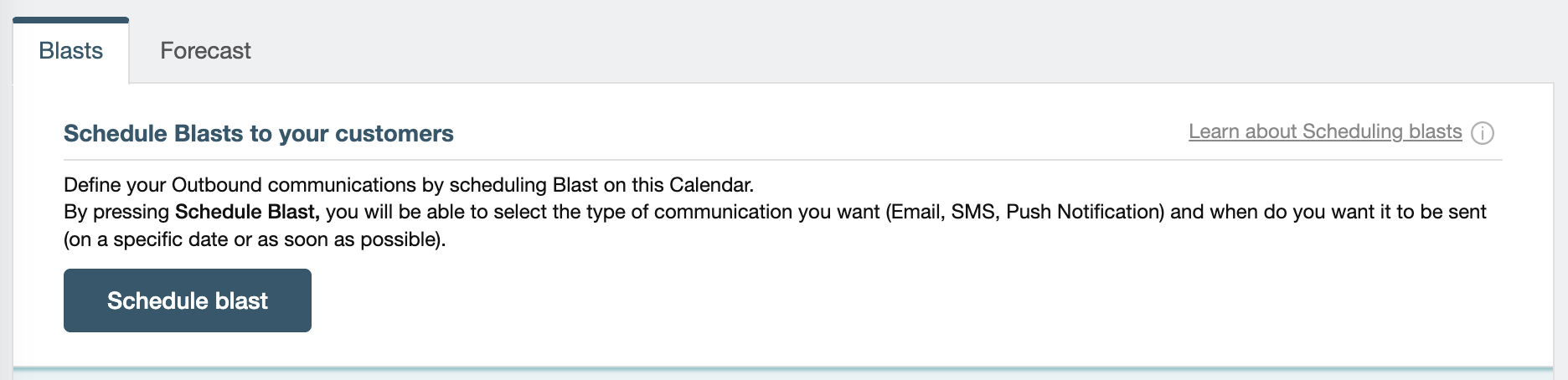Select the Blasts tab

tap(71, 51)
